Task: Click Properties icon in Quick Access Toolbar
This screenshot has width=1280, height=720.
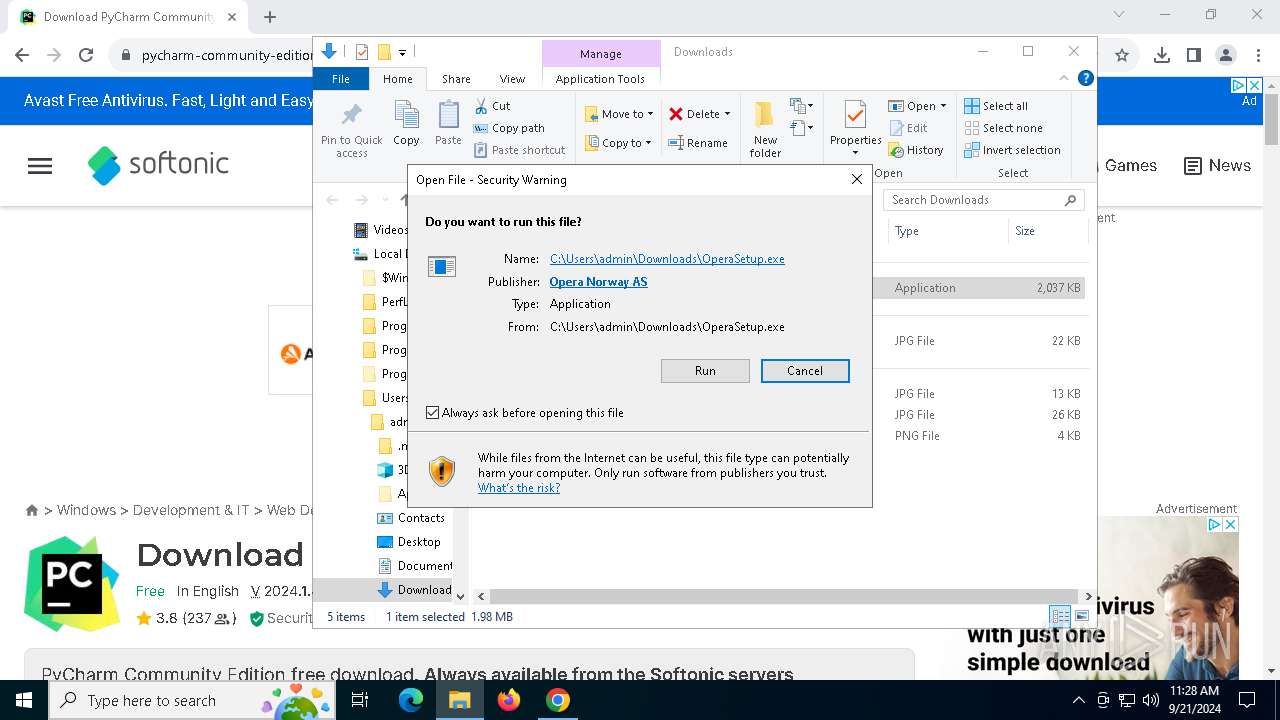Action: (x=361, y=52)
